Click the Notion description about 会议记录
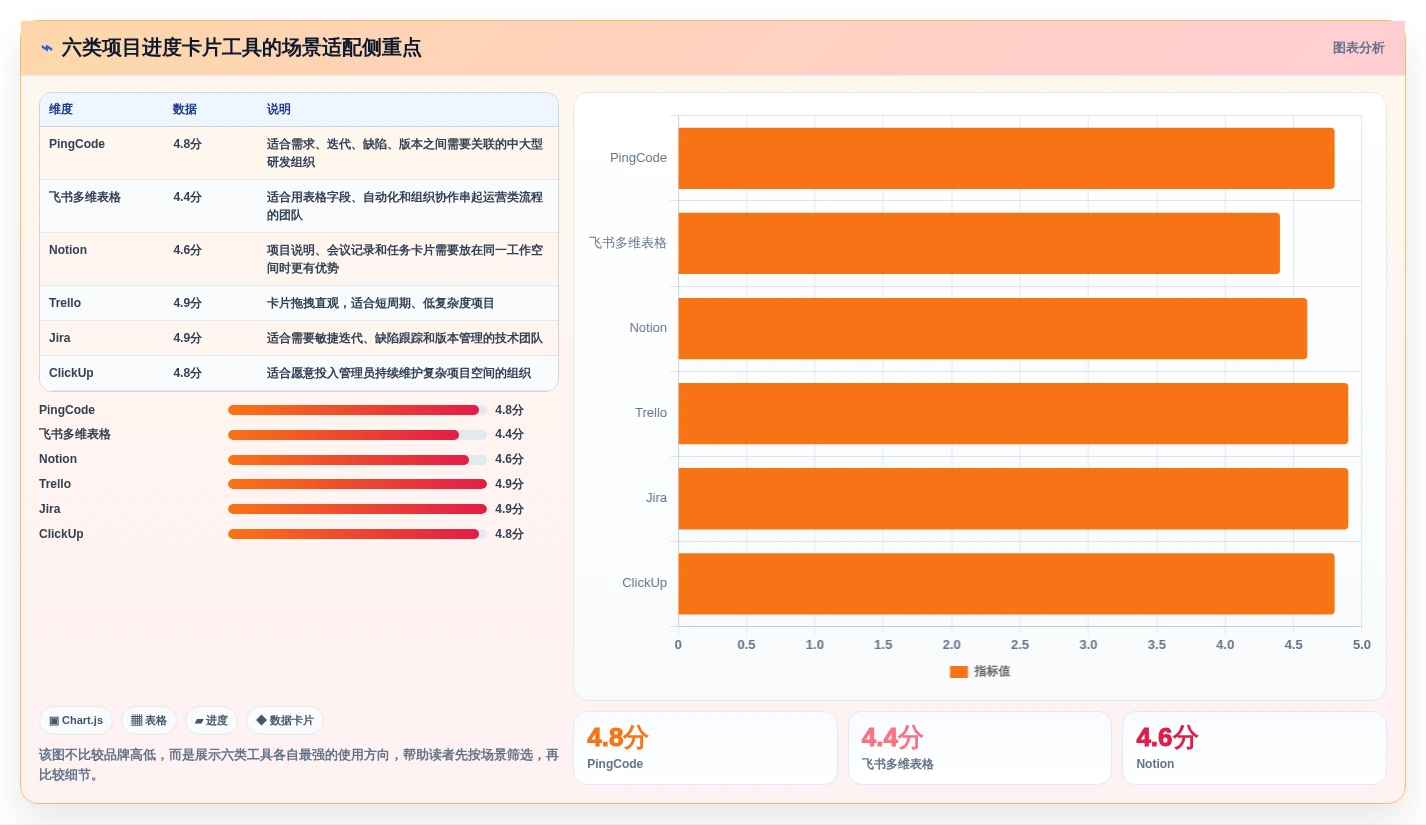 pyautogui.click(x=405, y=259)
